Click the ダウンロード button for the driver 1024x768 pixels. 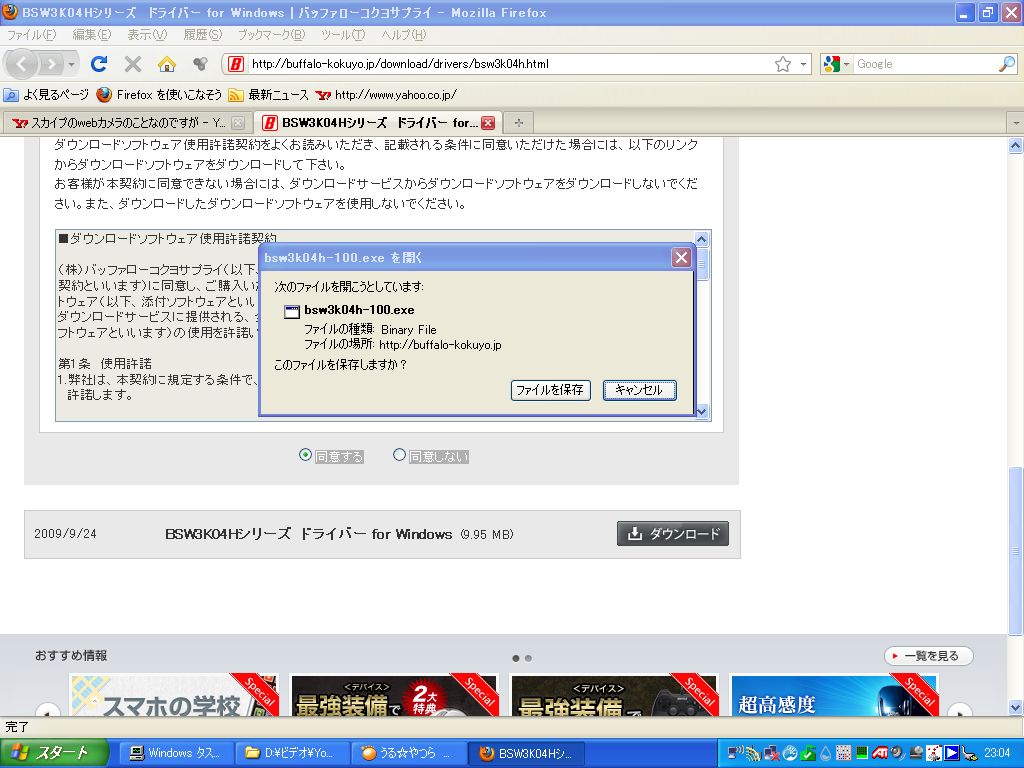673,534
